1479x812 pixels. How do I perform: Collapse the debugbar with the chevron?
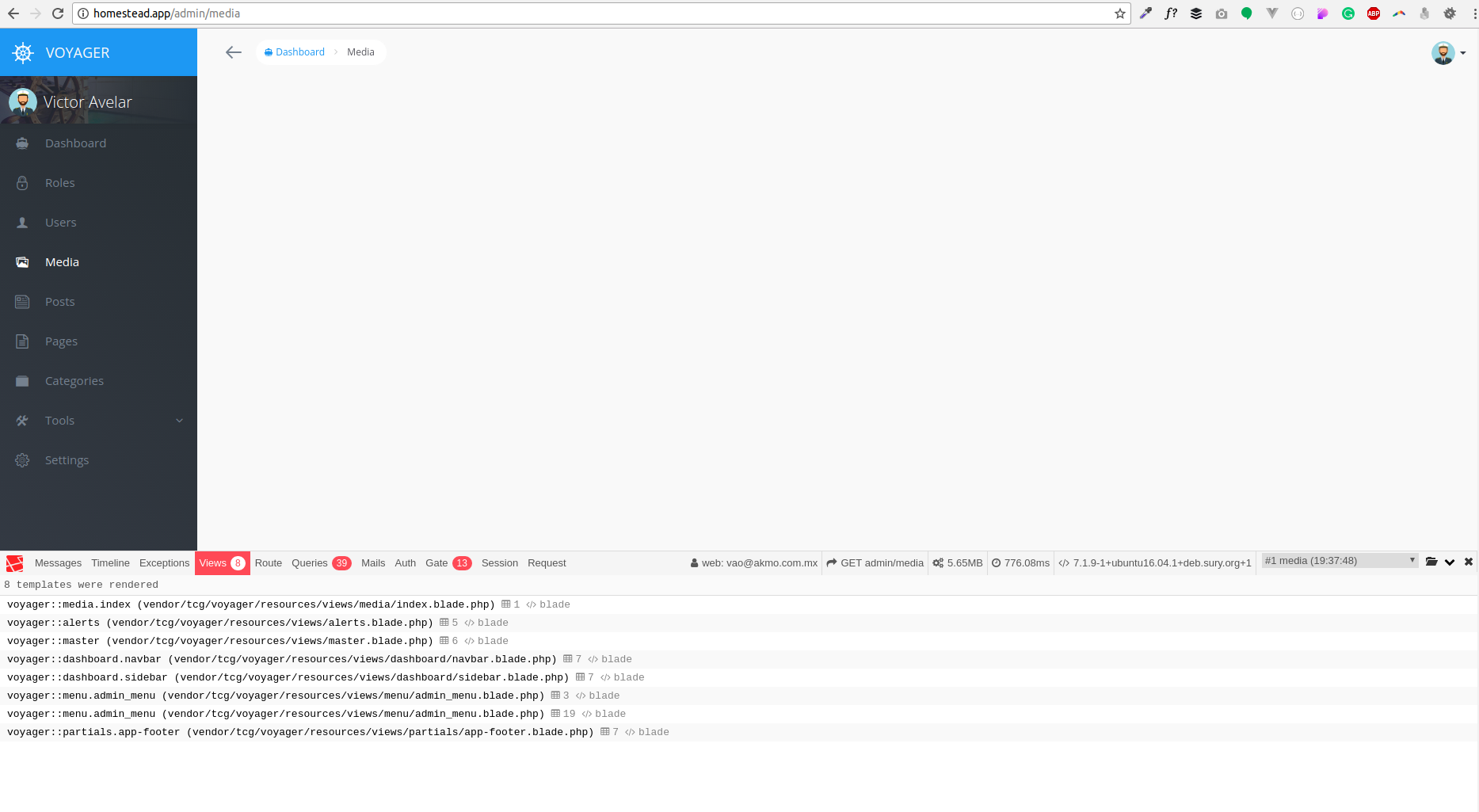coord(1450,562)
